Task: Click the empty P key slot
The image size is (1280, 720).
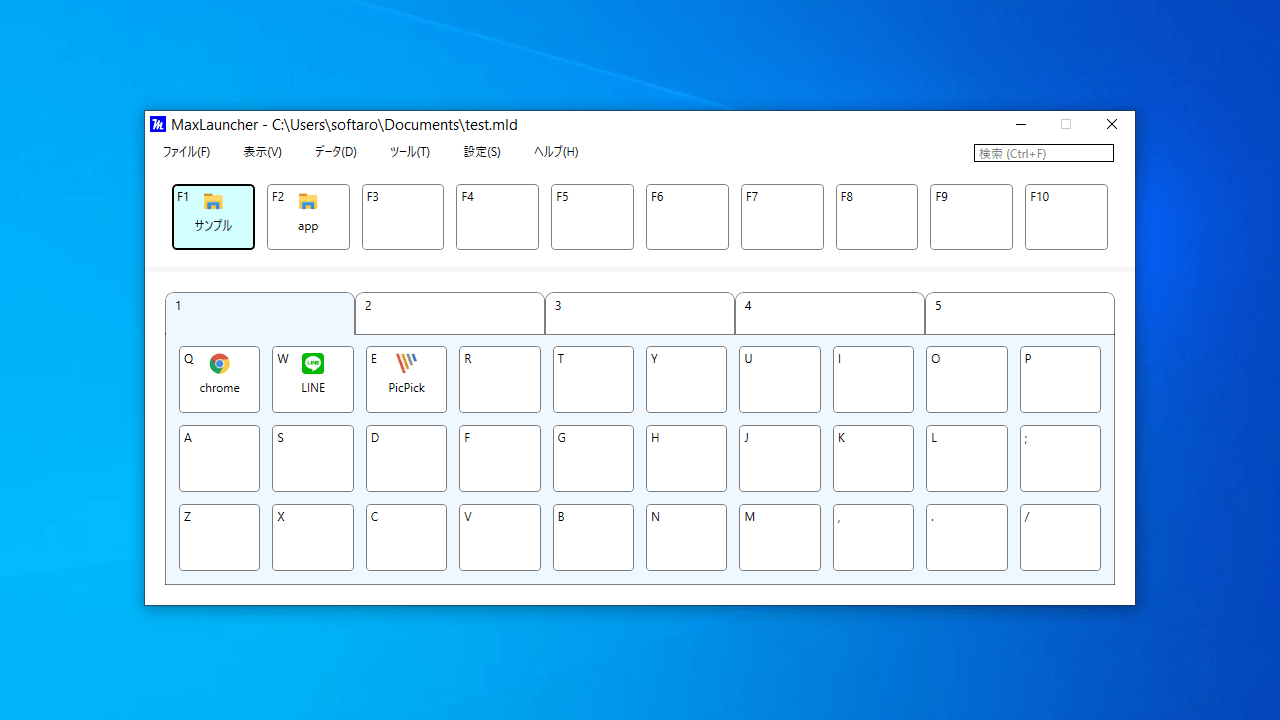Action: coord(1060,379)
